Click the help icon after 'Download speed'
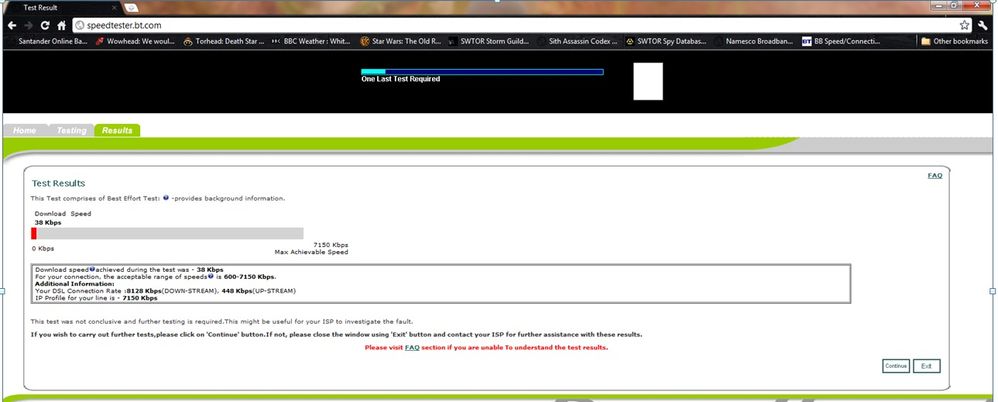Image resolution: width=998 pixels, height=402 pixels. tap(92, 270)
